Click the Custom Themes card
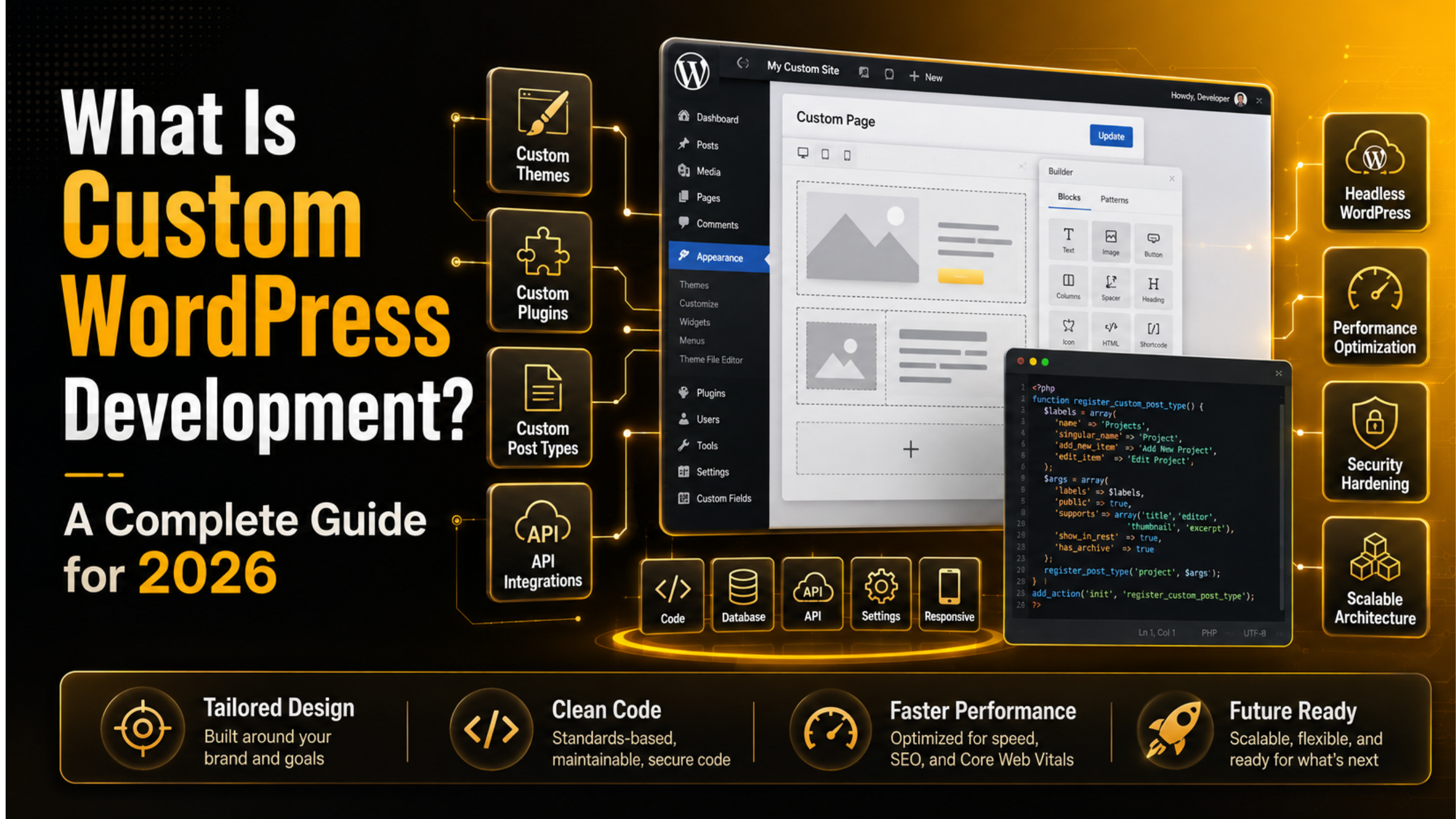Viewport: 1456px width, 819px height. click(540, 133)
